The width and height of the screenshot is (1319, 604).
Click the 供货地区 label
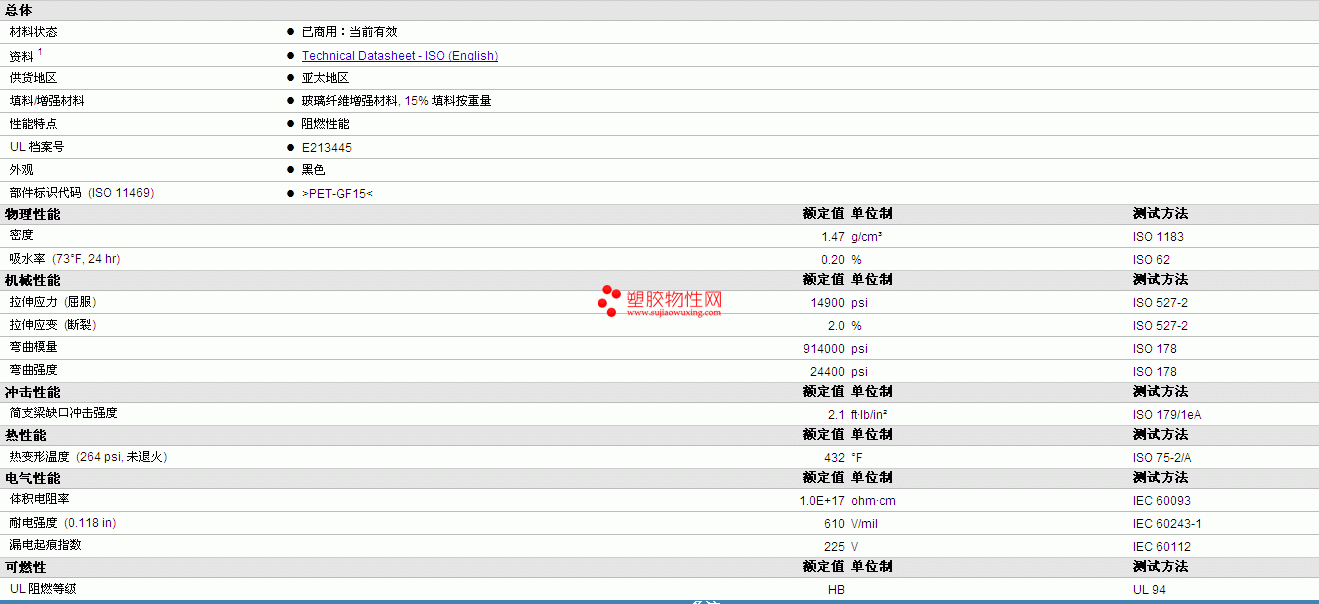coord(33,78)
